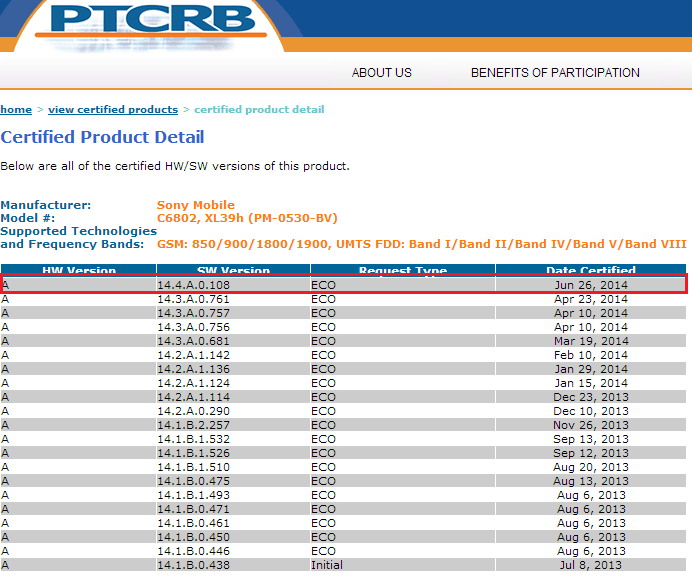The height and width of the screenshot is (578, 692).
Task: Select date Jul 8, 2013 cell
Action: coord(591,565)
